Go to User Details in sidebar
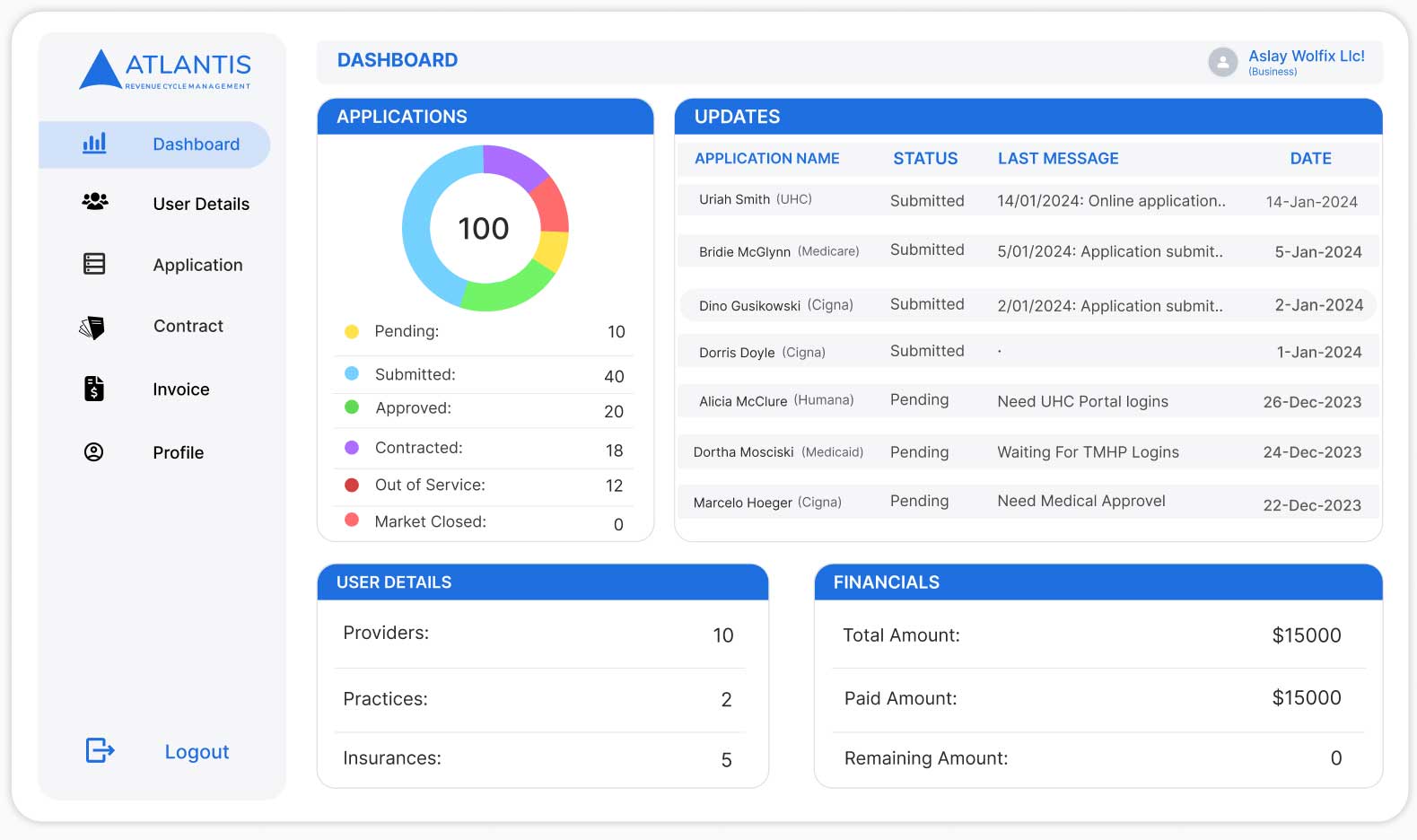This screenshot has height=840, width=1417. (x=201, y=204)
